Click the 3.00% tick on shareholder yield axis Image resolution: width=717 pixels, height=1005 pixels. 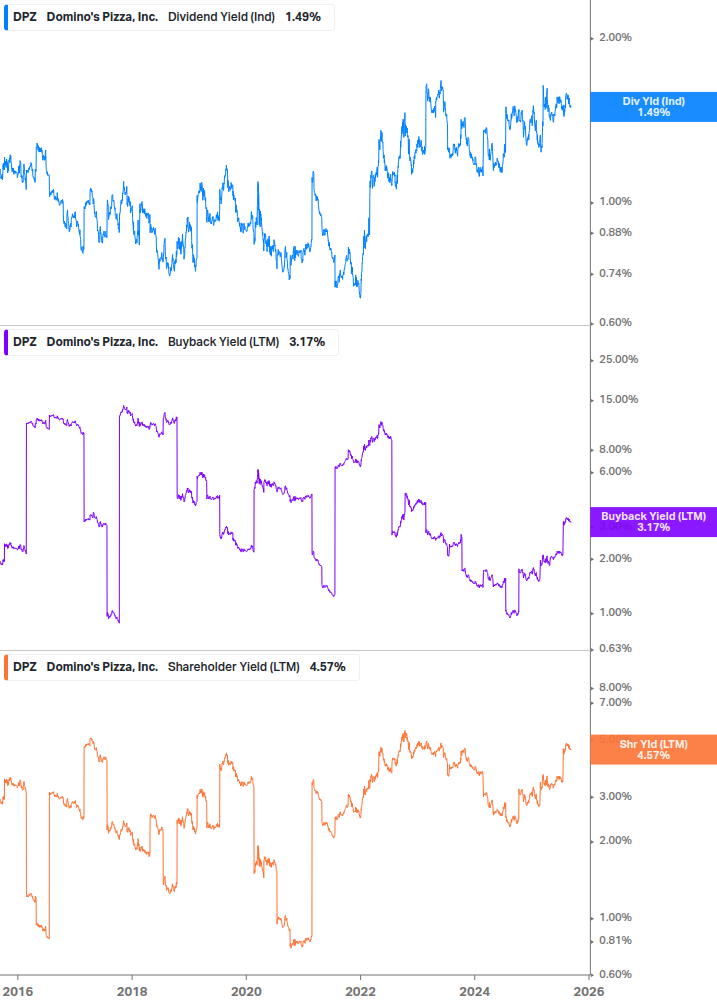(x=615, y=797)
